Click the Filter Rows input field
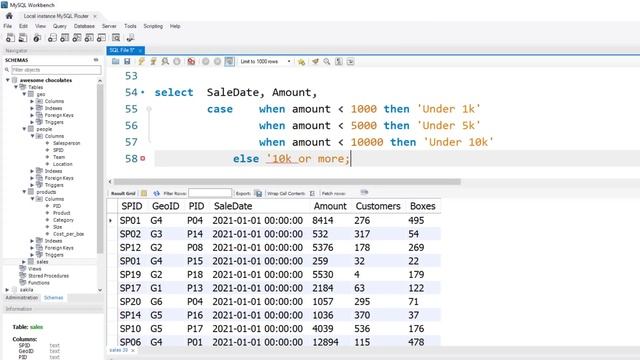This screenshot has height=360, width=640. click(x=210, y=193)
